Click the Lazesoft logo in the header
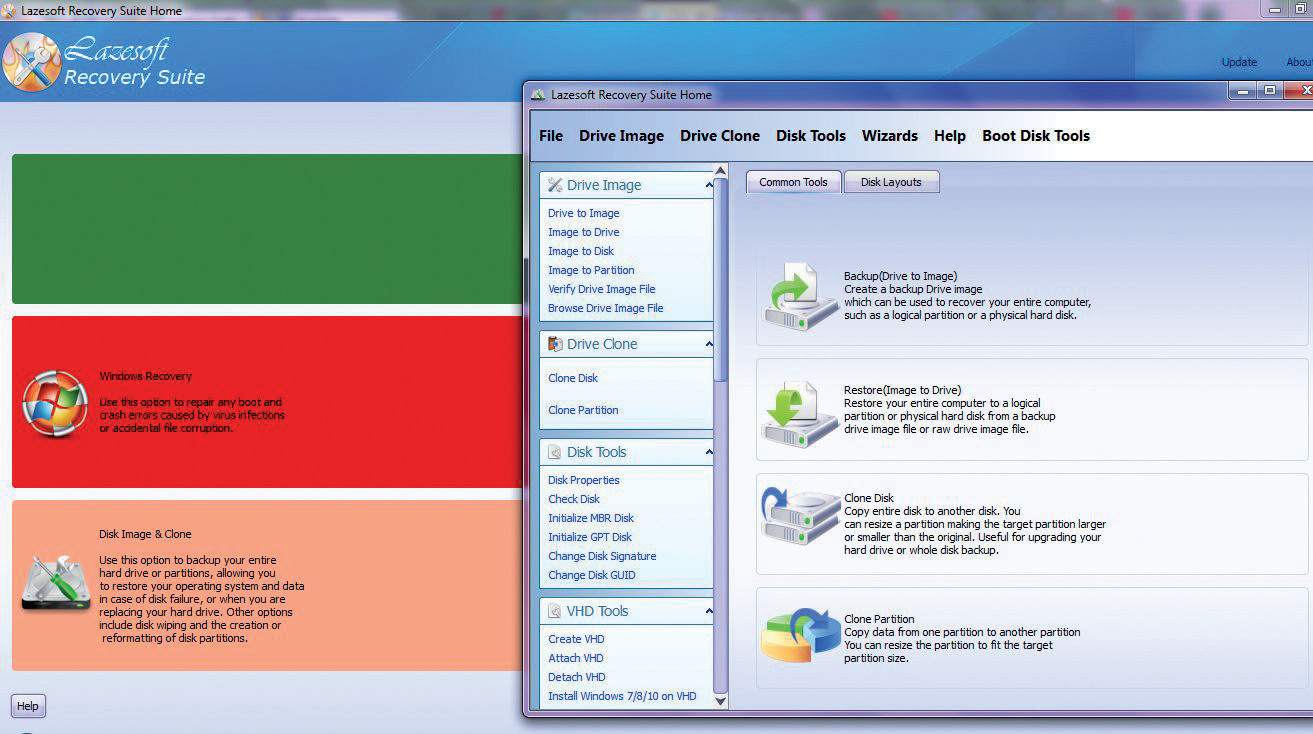This screenshot has width=1313, height=734. [x=32, y=62]
